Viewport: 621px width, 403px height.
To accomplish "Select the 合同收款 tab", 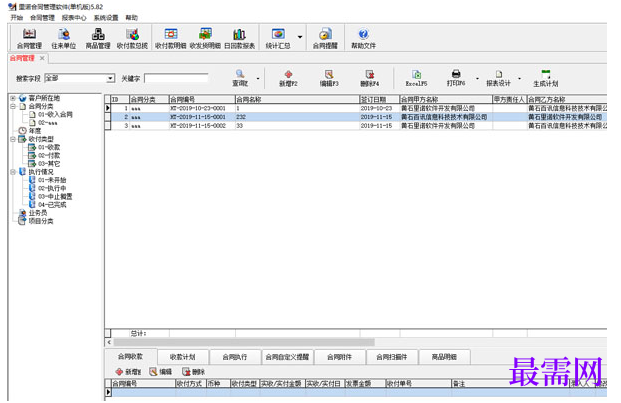I will 130,356.
